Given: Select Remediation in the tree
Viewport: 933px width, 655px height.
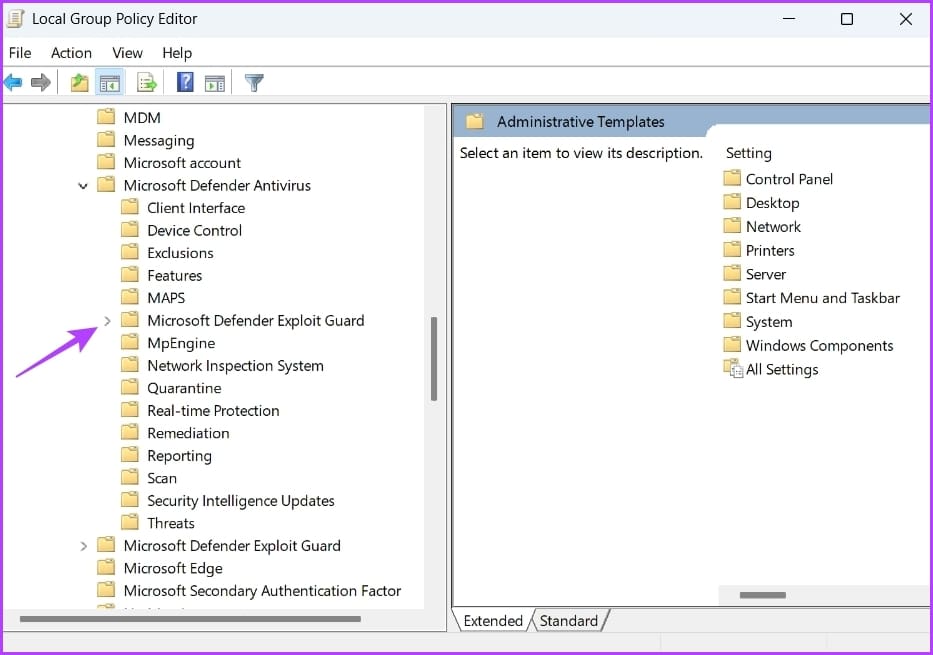Looking at the screenshot, I should tap(188, 433).
